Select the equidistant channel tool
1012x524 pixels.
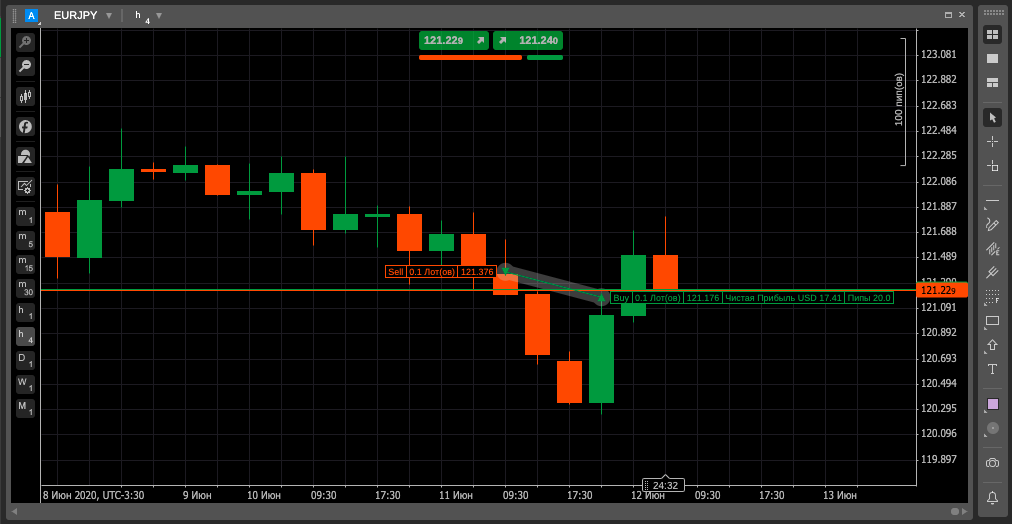(993, 249)
